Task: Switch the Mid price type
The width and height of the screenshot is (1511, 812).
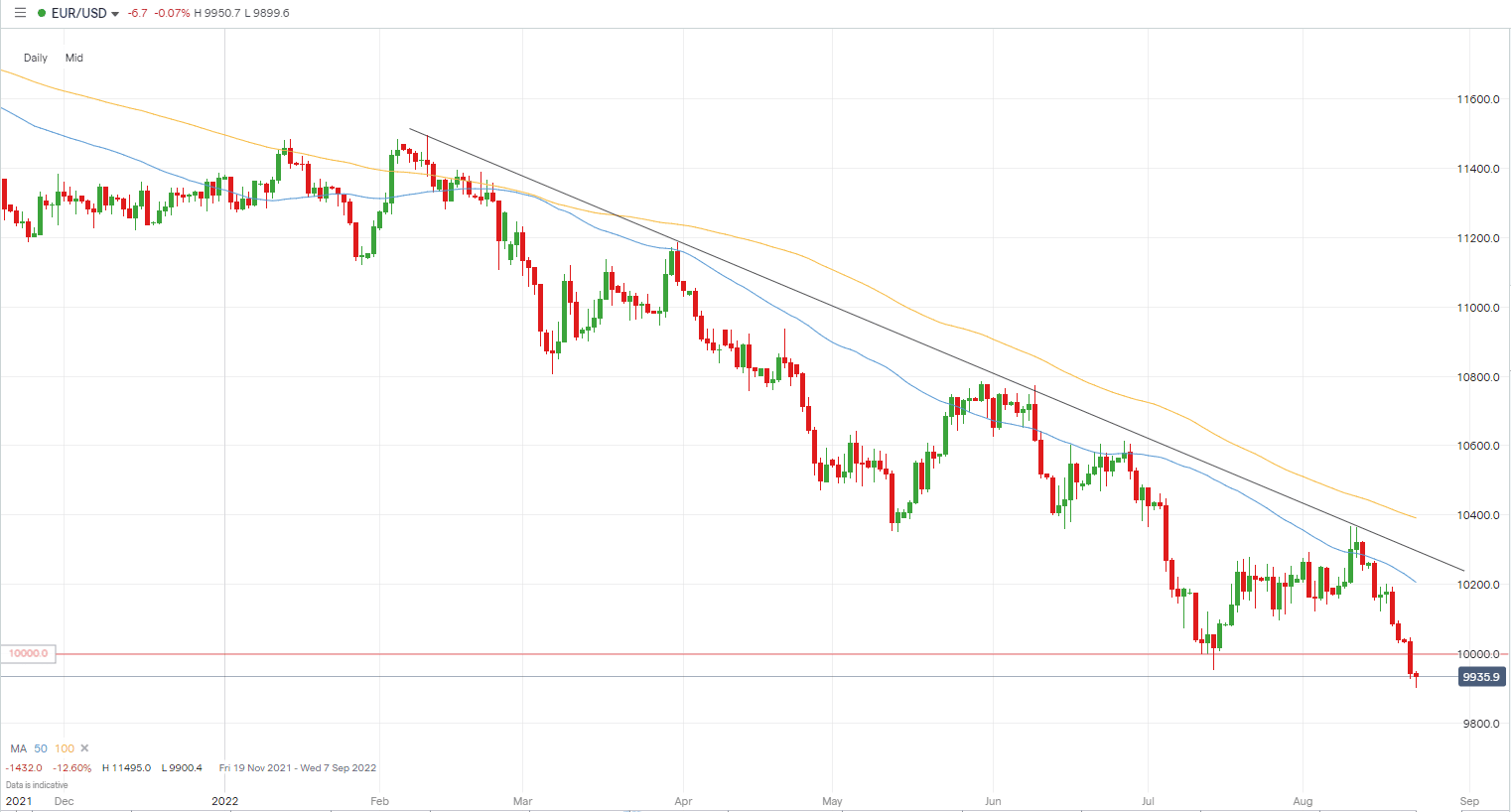Action: click(x=74, y=58)
